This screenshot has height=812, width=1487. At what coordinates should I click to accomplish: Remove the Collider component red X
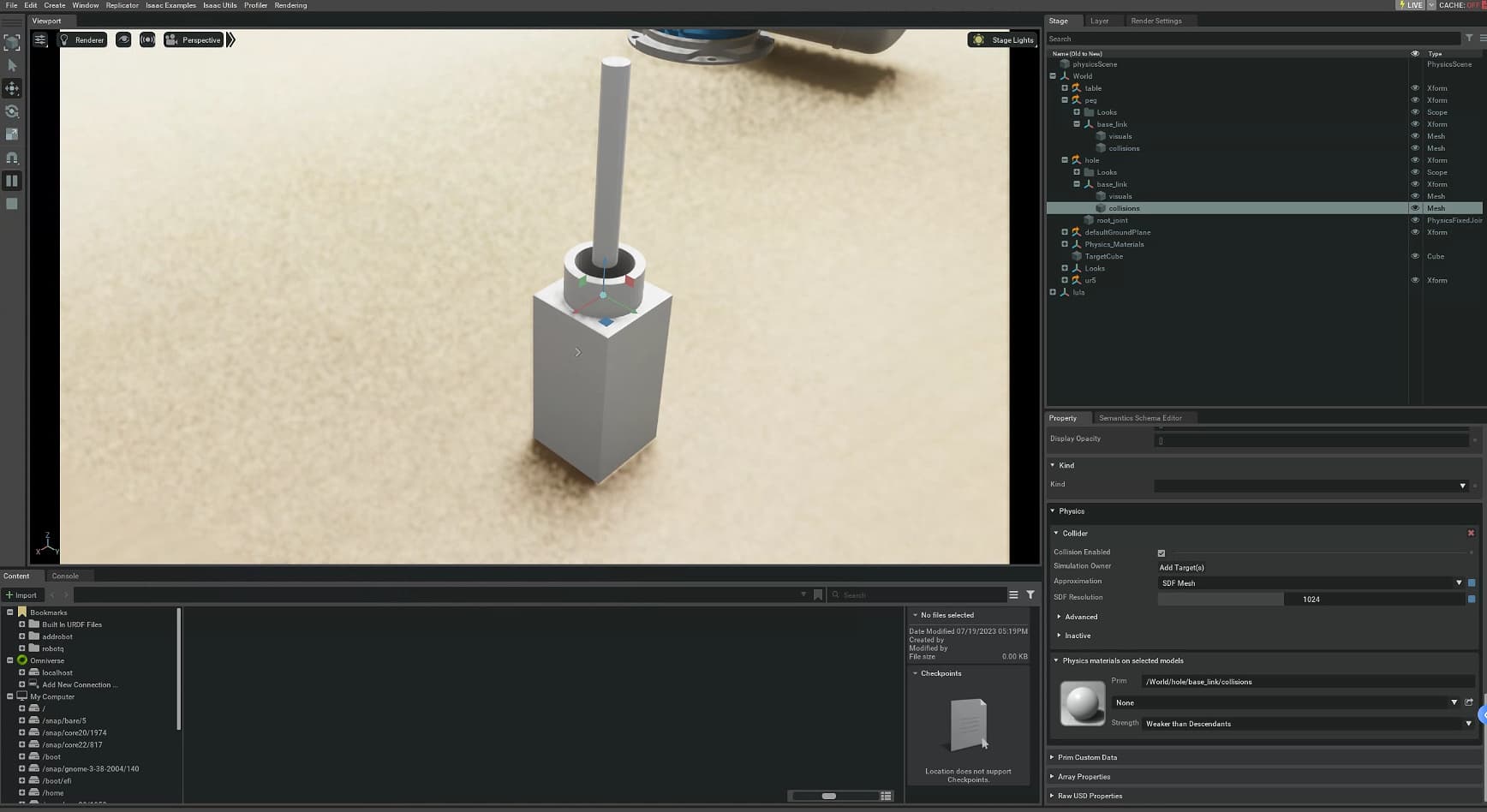(1471, 533)
